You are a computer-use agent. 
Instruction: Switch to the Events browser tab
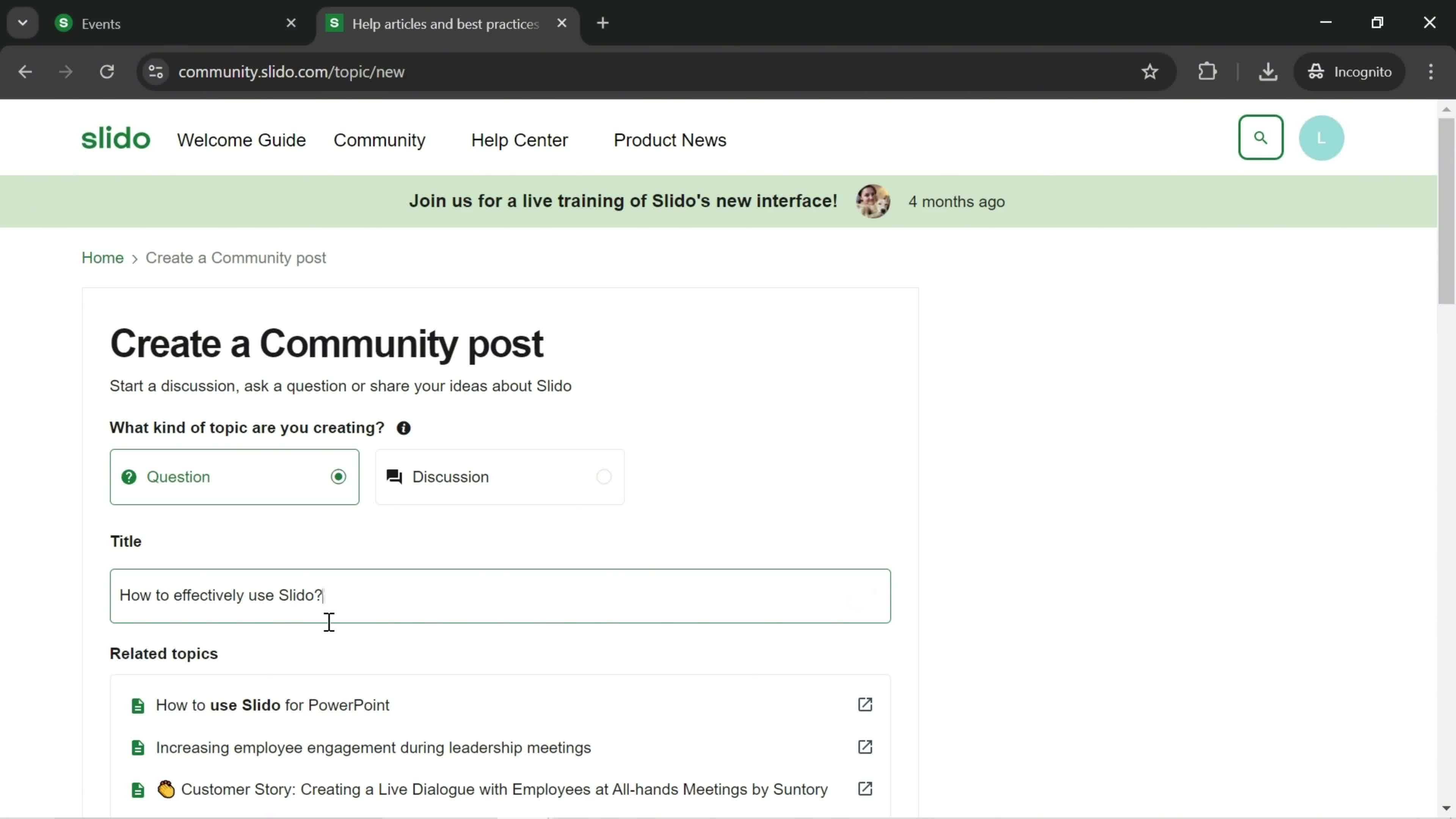[175, 23]
